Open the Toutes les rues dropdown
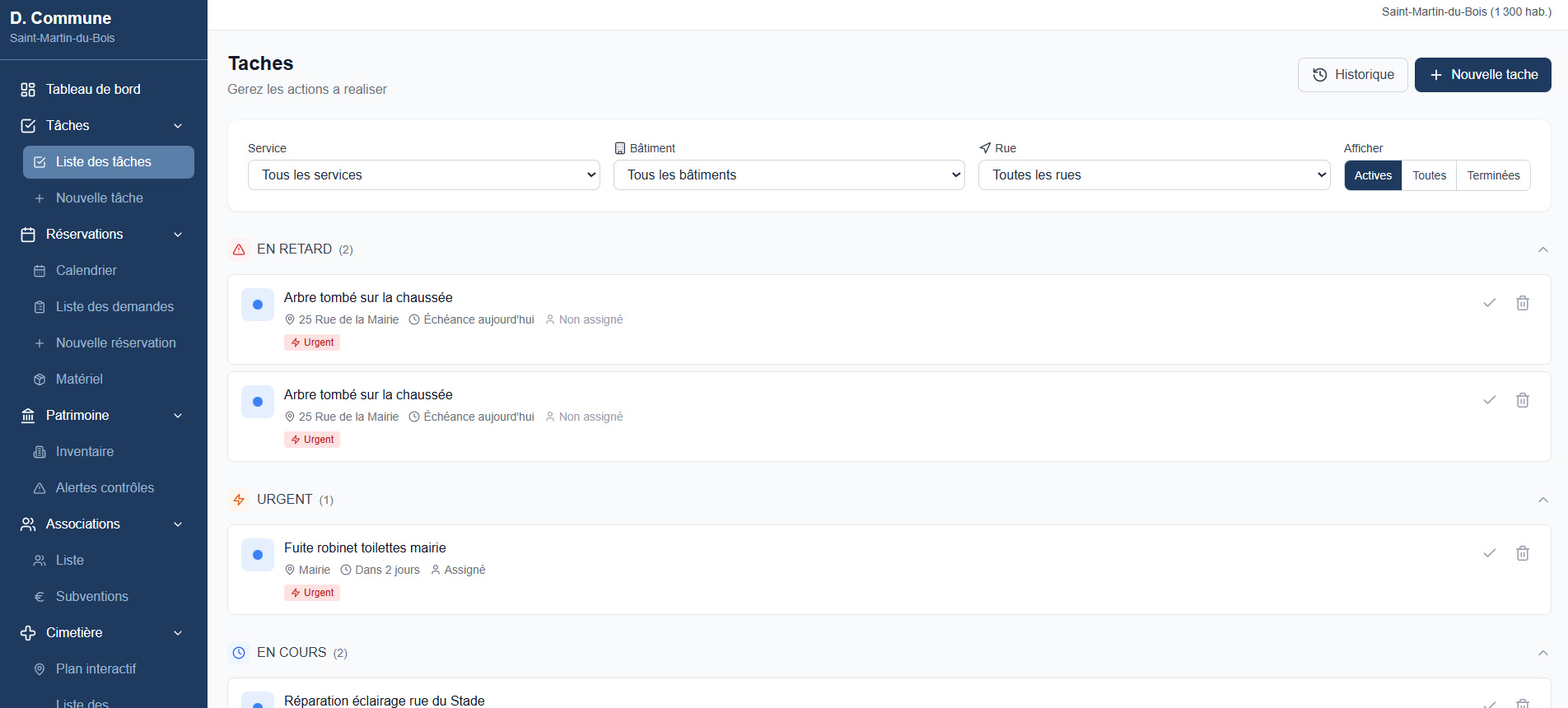This screenshot has width=1568, height=708. [x=1154, y=175]
